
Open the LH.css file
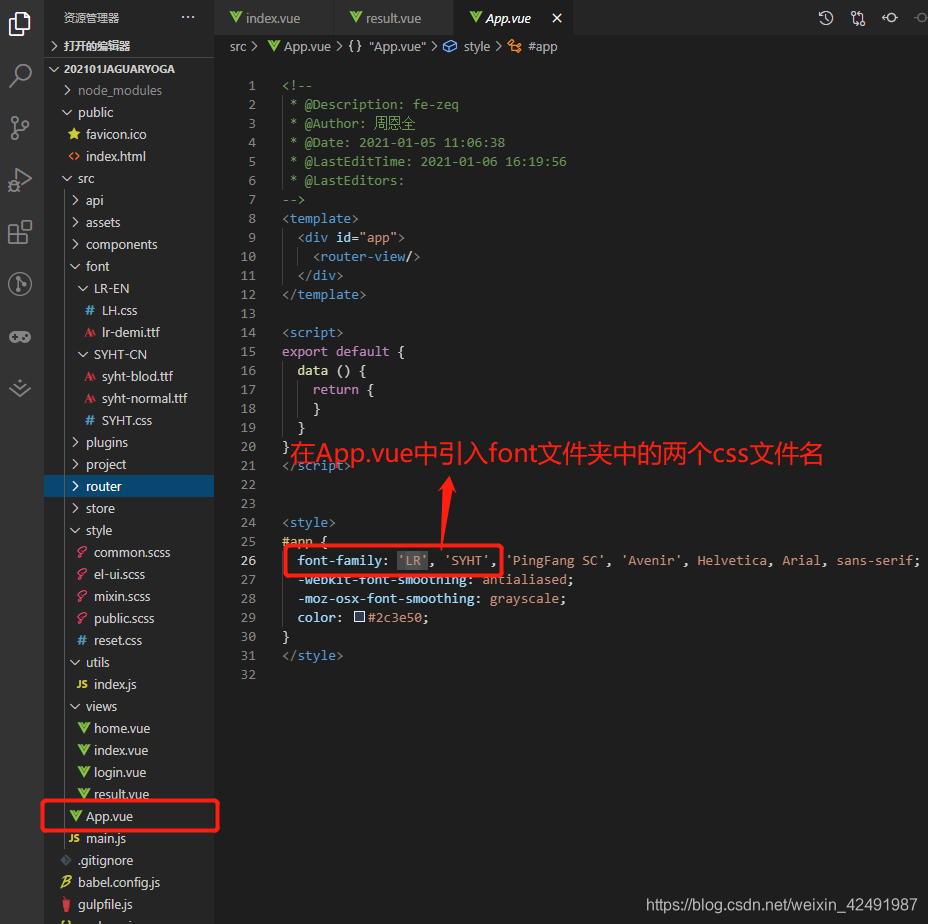(x=128, y=310)
